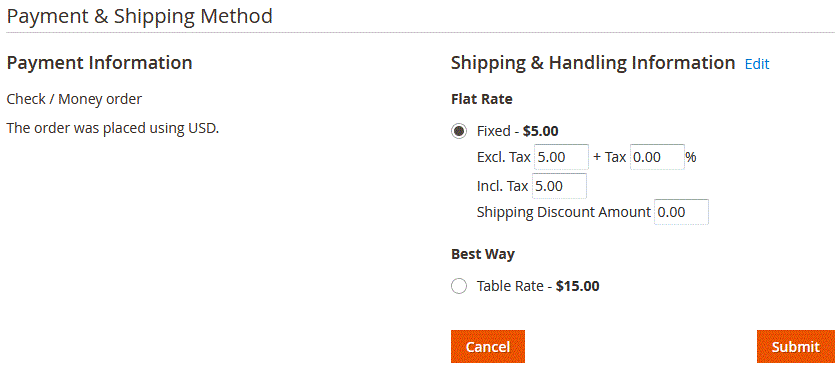Click the Payment & Shipping Method heading
This screenshot has height=369, width=839.
[x=140, y=16]
